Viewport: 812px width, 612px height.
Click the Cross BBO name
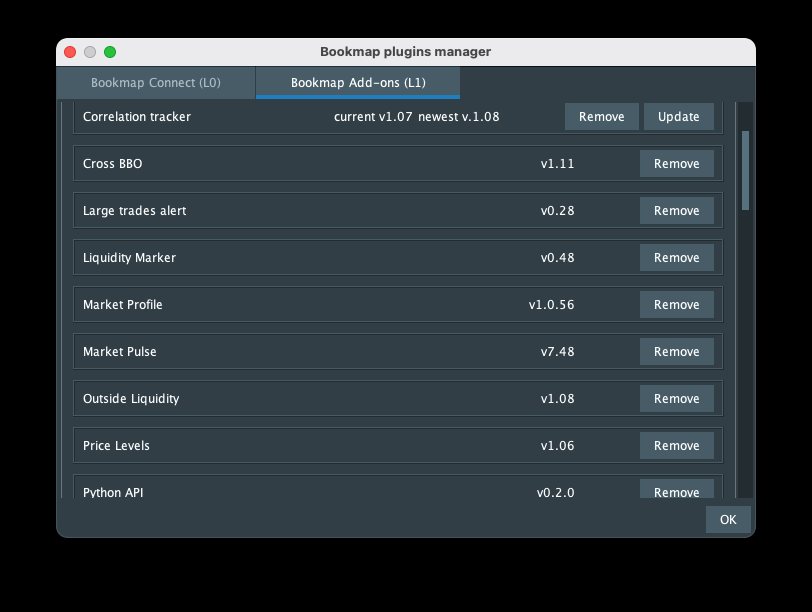tap(112, 164)
